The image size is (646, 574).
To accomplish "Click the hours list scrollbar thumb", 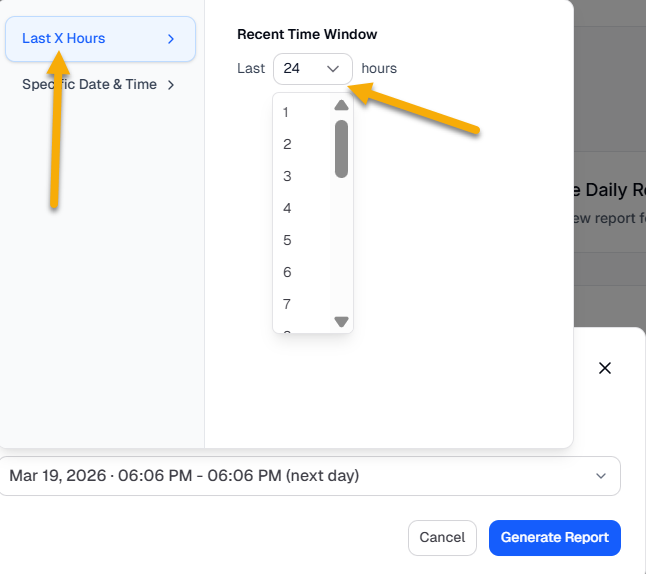I will [x=341, y=148].
